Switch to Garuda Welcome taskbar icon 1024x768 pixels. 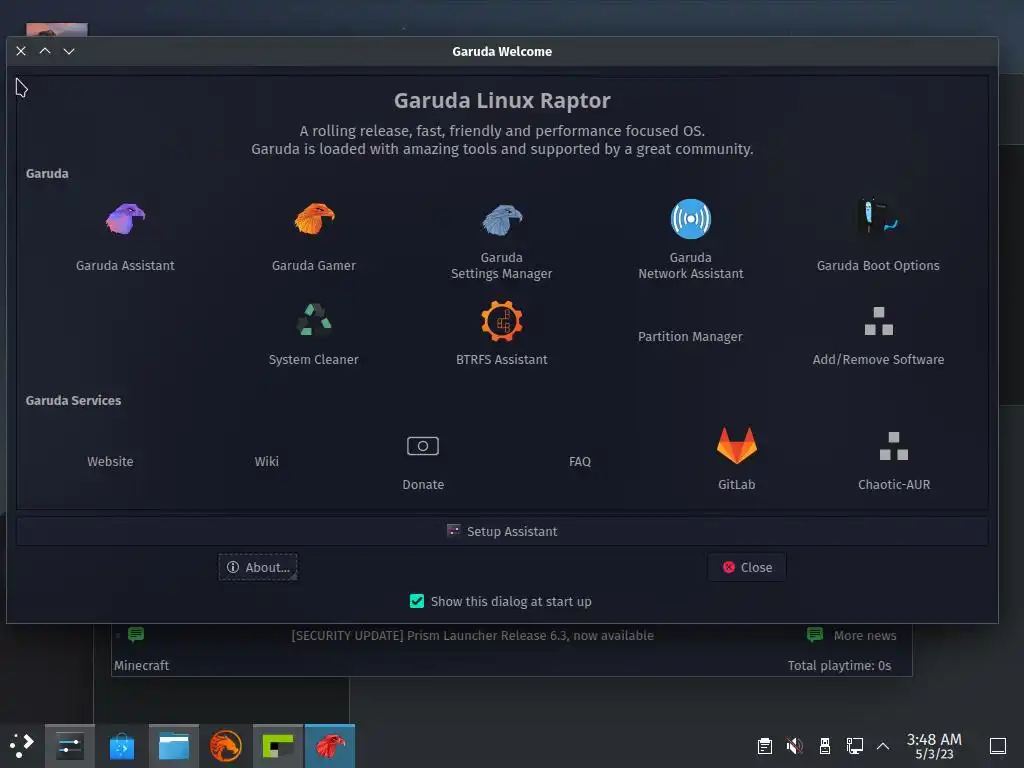pyautogui.click(x=330, y=746)
